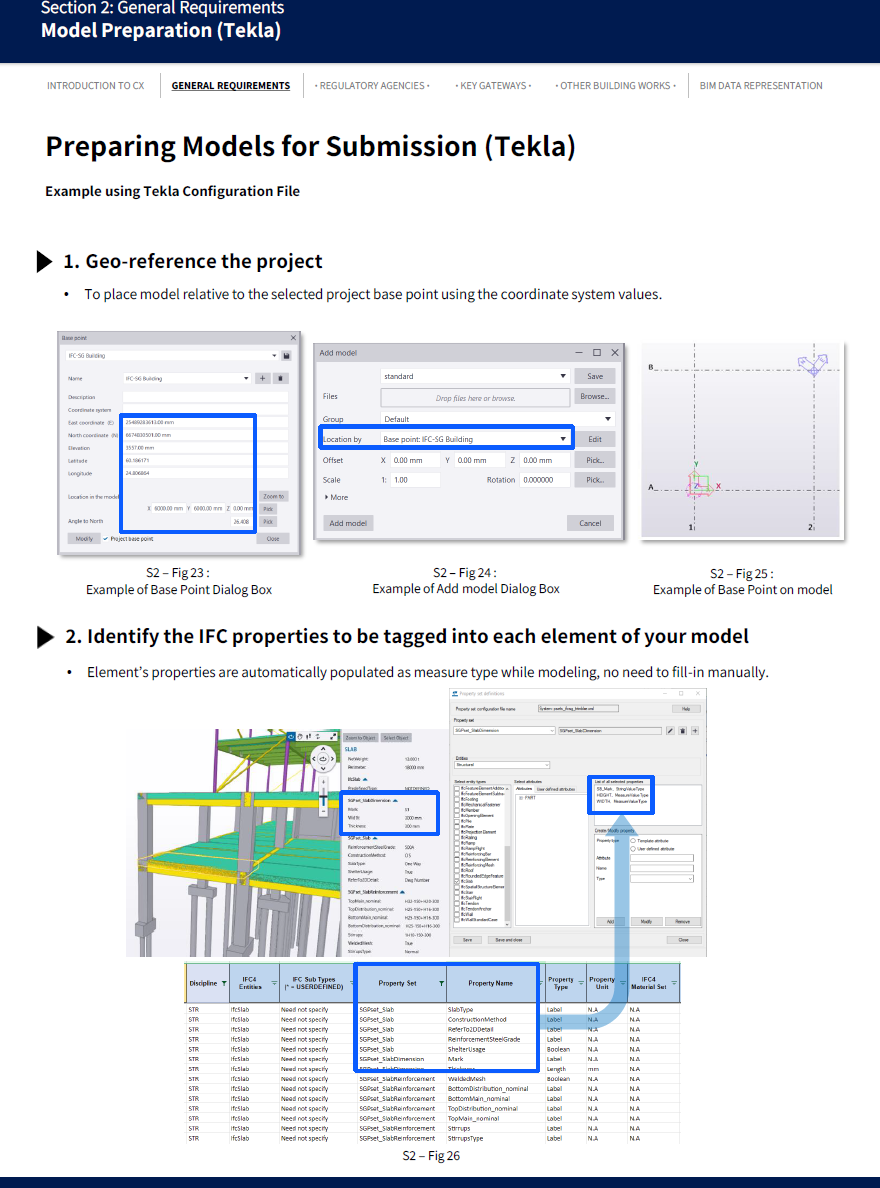
Task: Toggle the Property Set column filter
Action: pyautogui.click(x=441, y=983)
